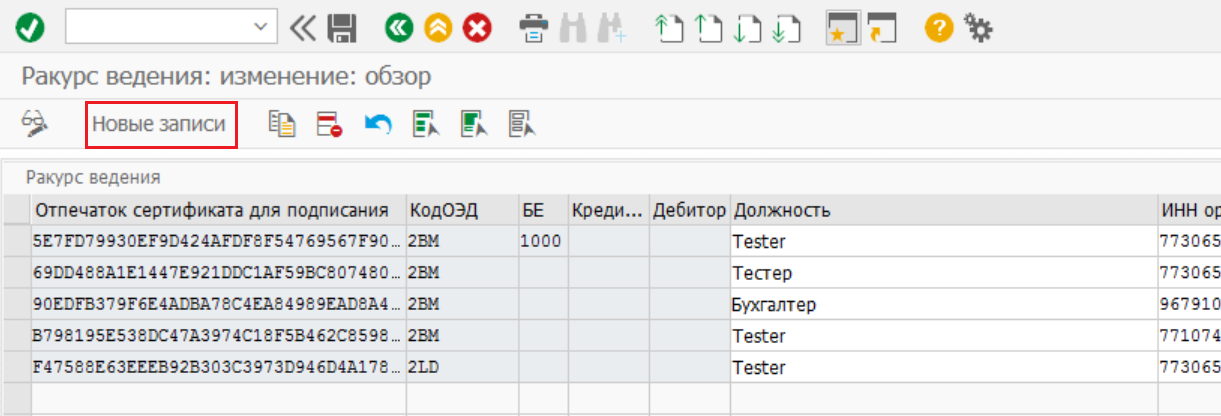This screenshot has width=1221, height=416.
Task: Expand the command field dropdown arrow
Action: (262, 27)
